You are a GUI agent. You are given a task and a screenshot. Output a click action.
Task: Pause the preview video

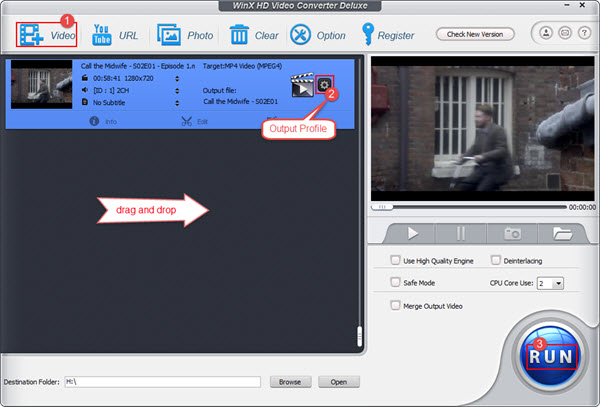coord(461,233)
